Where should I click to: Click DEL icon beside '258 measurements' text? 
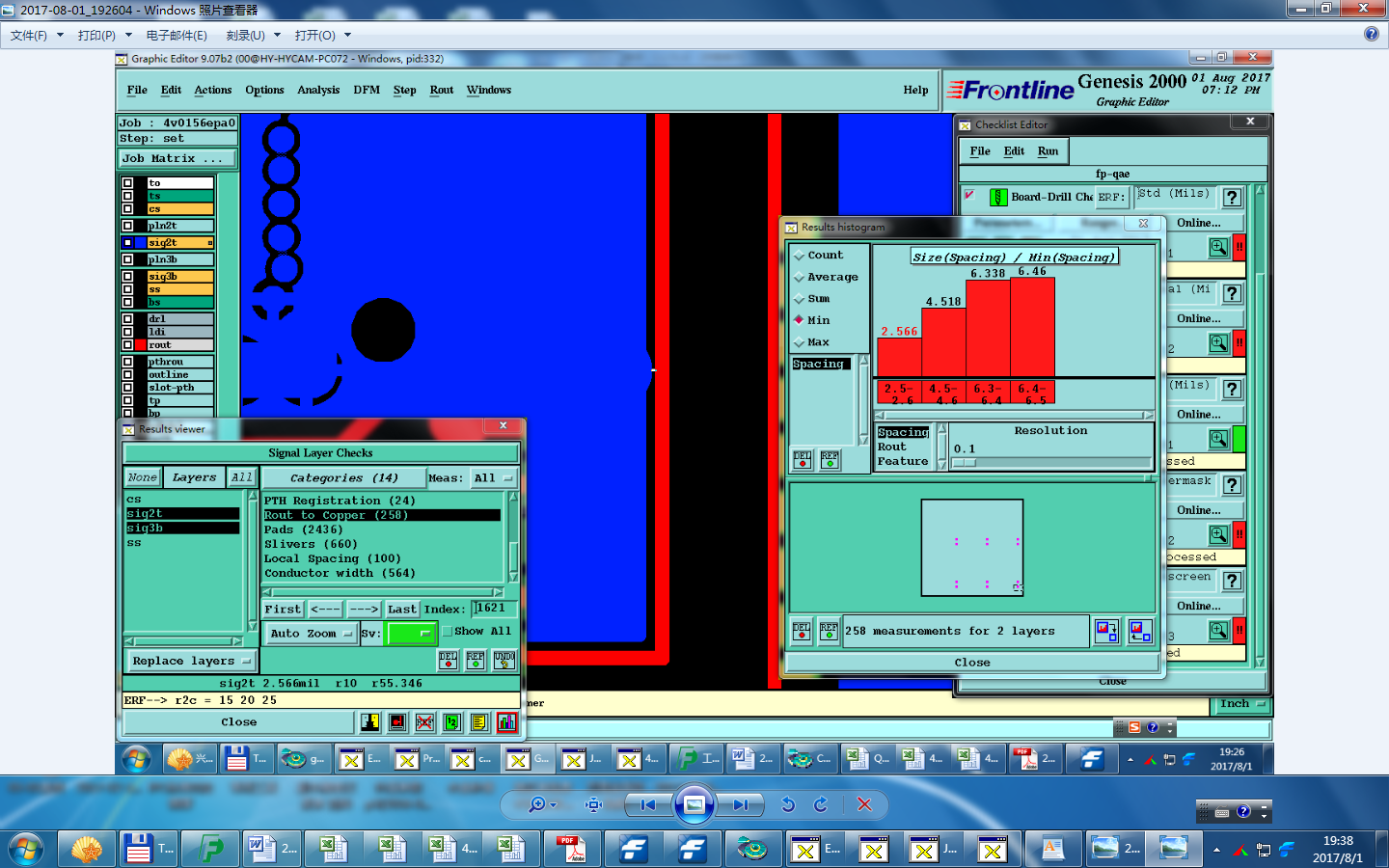[x=802, y=632]
